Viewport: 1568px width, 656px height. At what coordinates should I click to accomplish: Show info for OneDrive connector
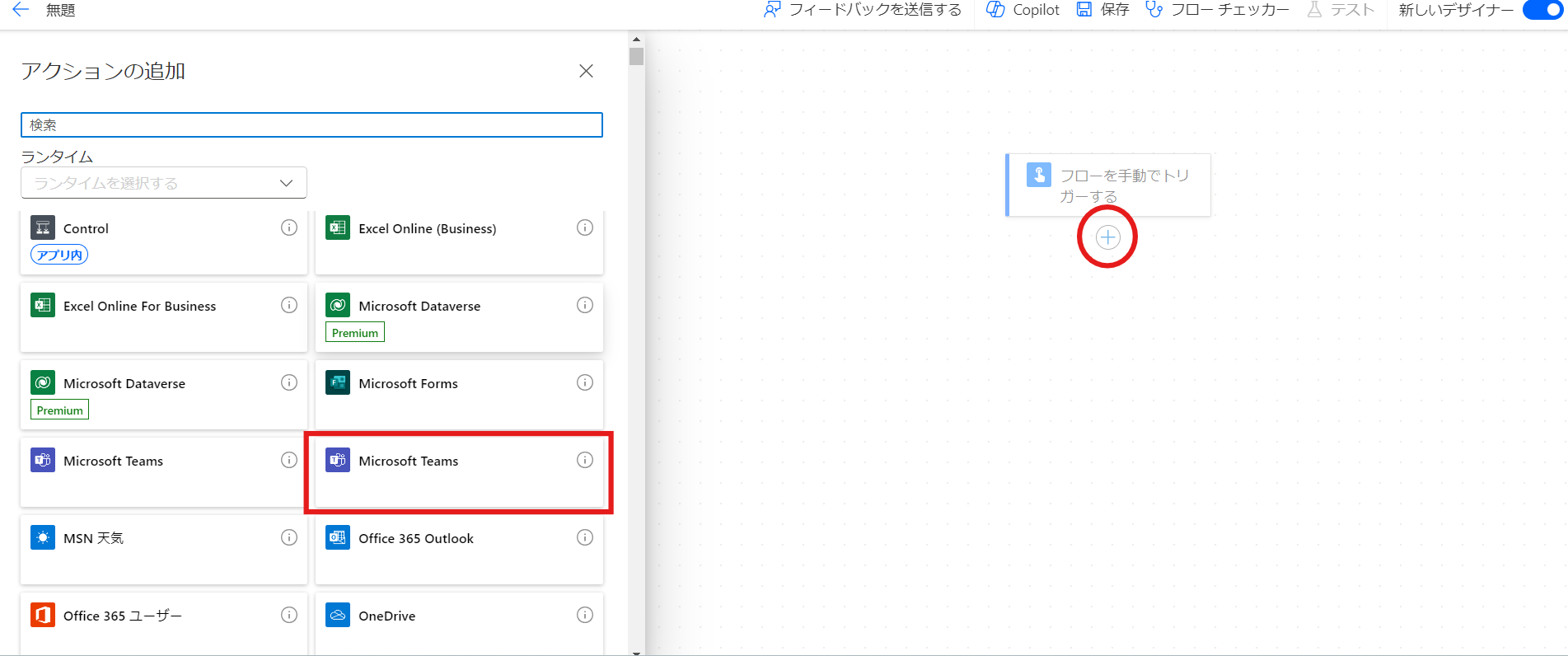click(585, 615)
